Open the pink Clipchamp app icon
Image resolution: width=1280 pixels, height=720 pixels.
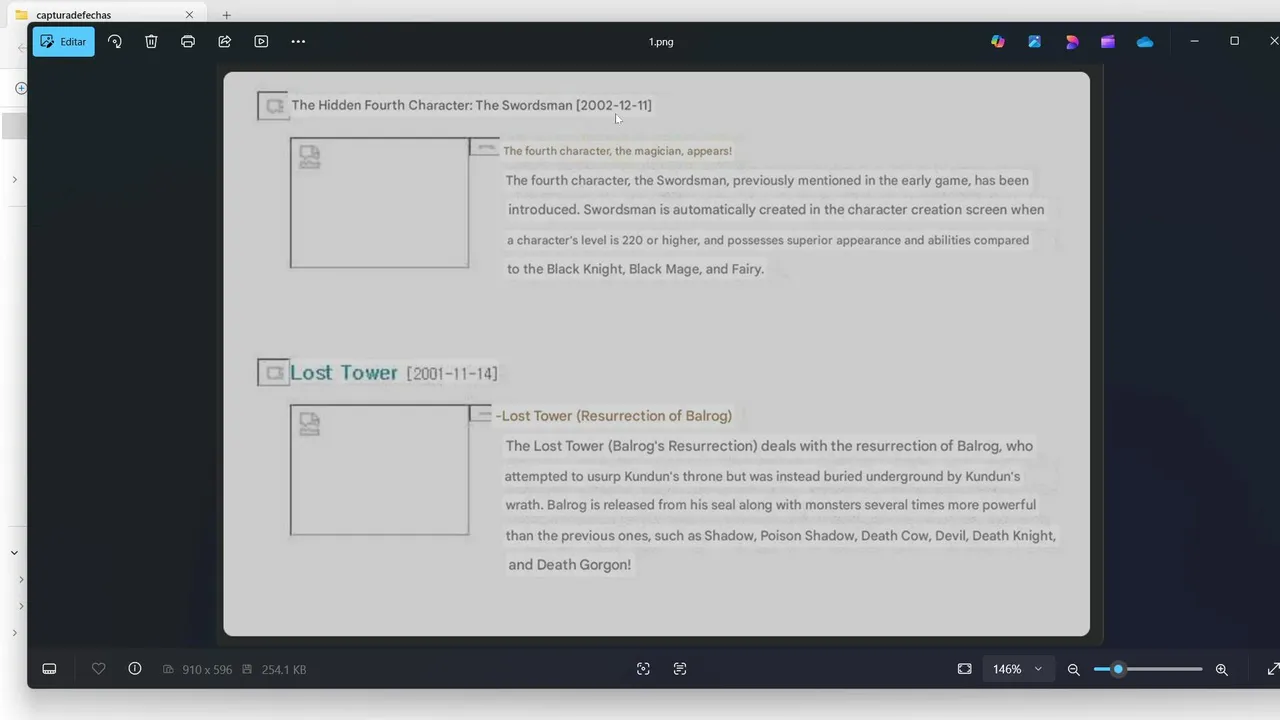pos(1072,42)
